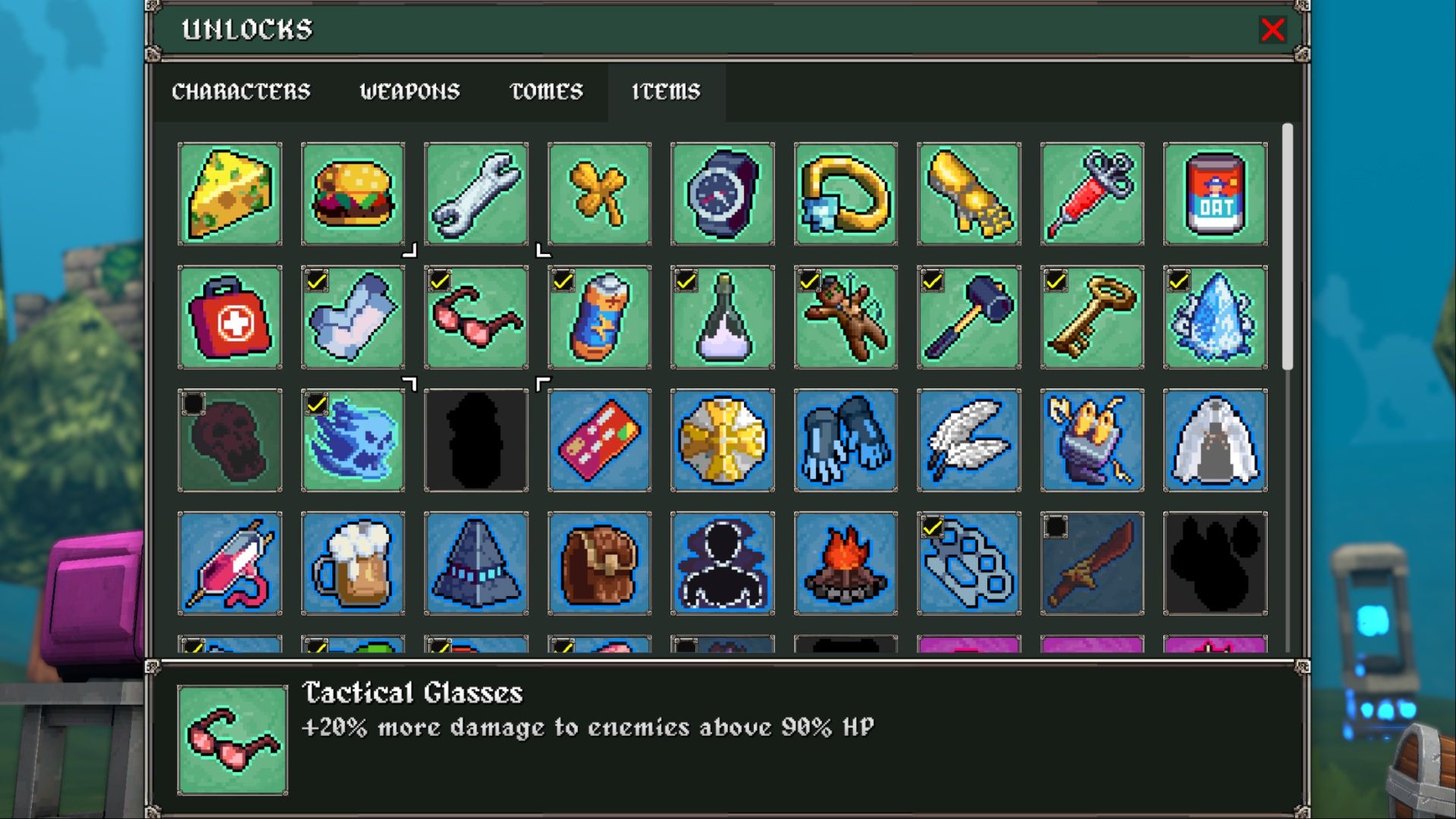
Task: Toggle checkbox on the energy drink can
Action: click(563, 281)
